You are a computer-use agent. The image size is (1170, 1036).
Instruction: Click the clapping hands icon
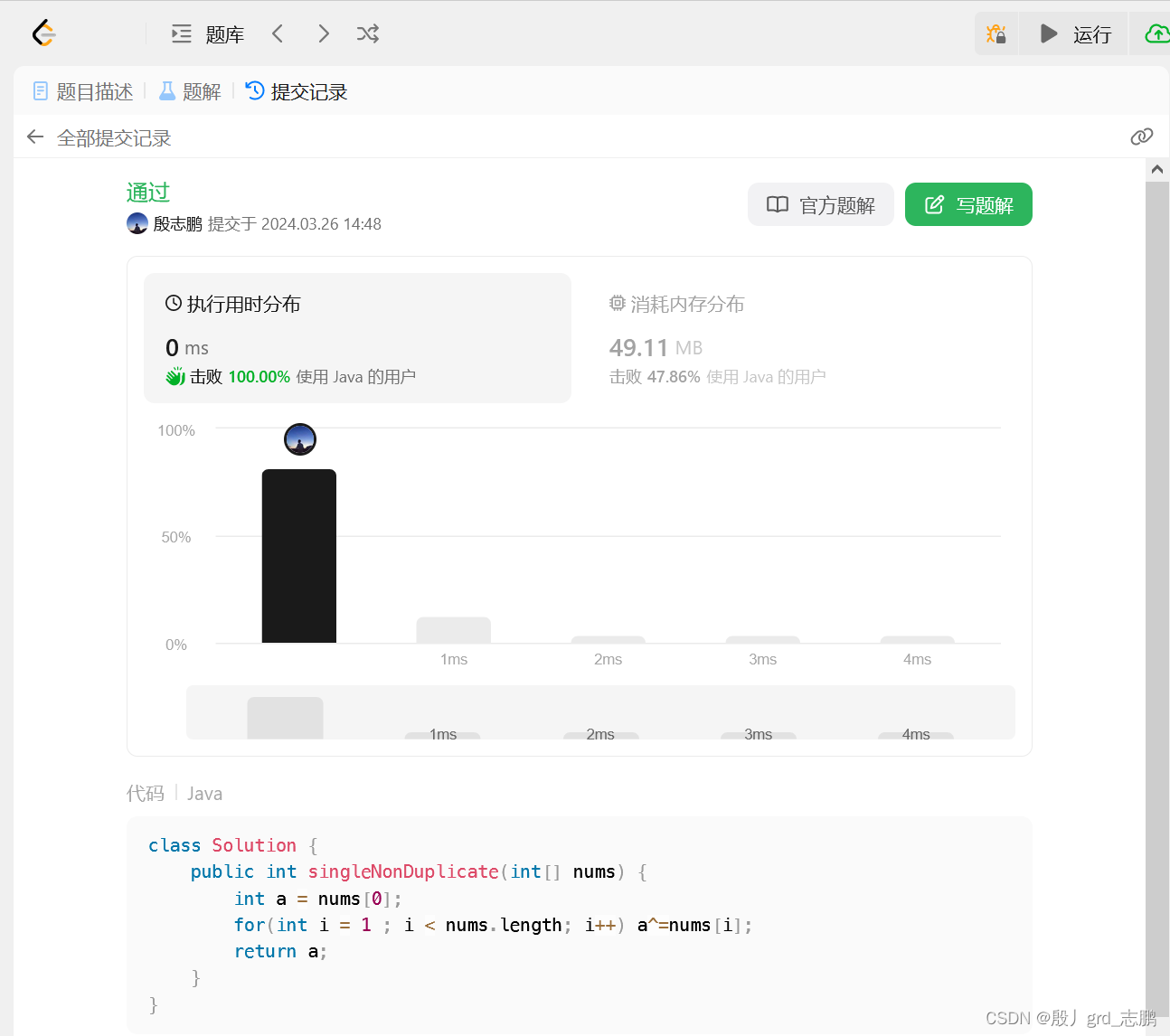pyautogui.click(x=175, y=377)
